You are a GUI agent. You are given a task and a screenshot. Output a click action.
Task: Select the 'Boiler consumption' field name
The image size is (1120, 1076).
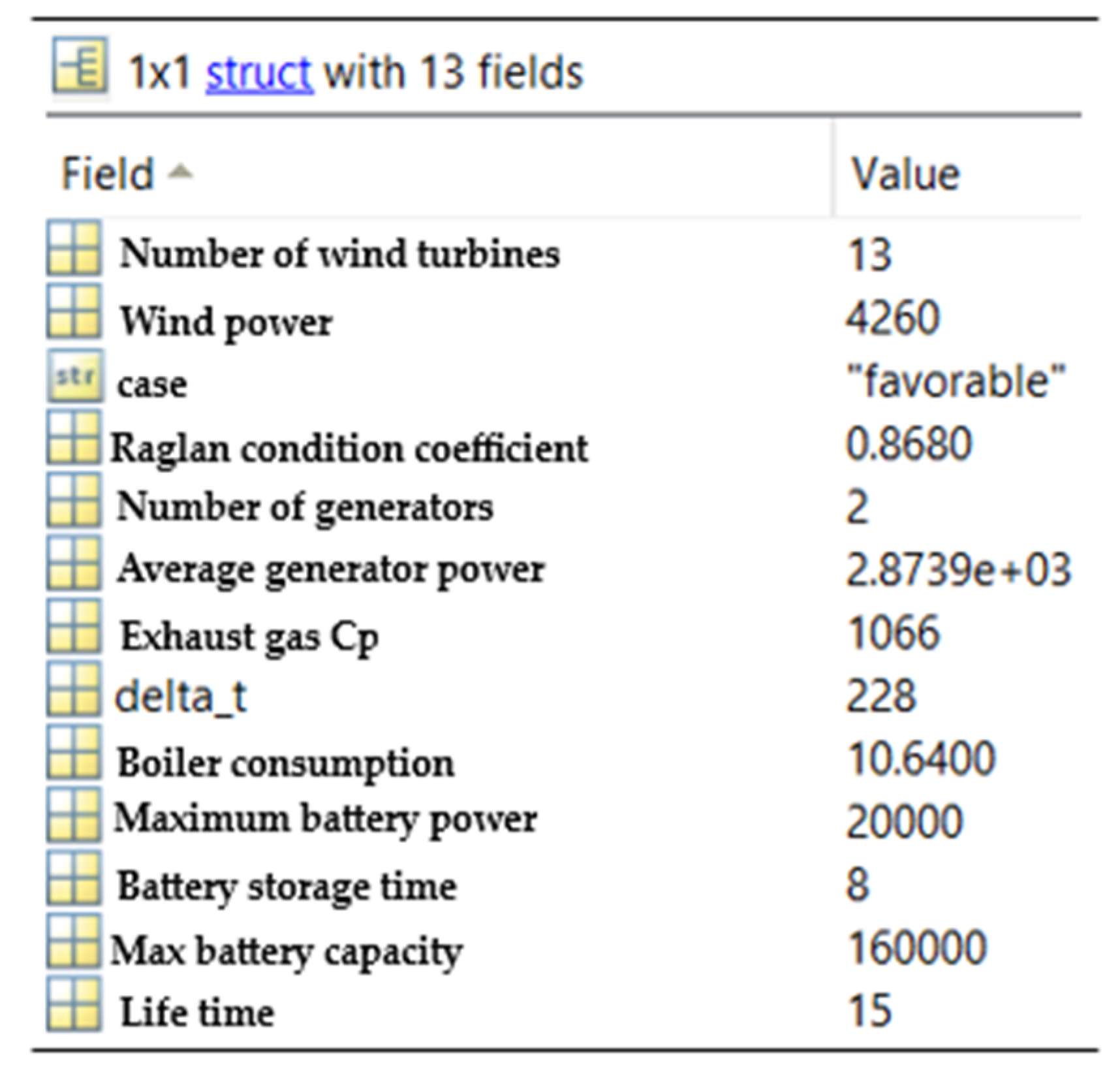point(286,763)
